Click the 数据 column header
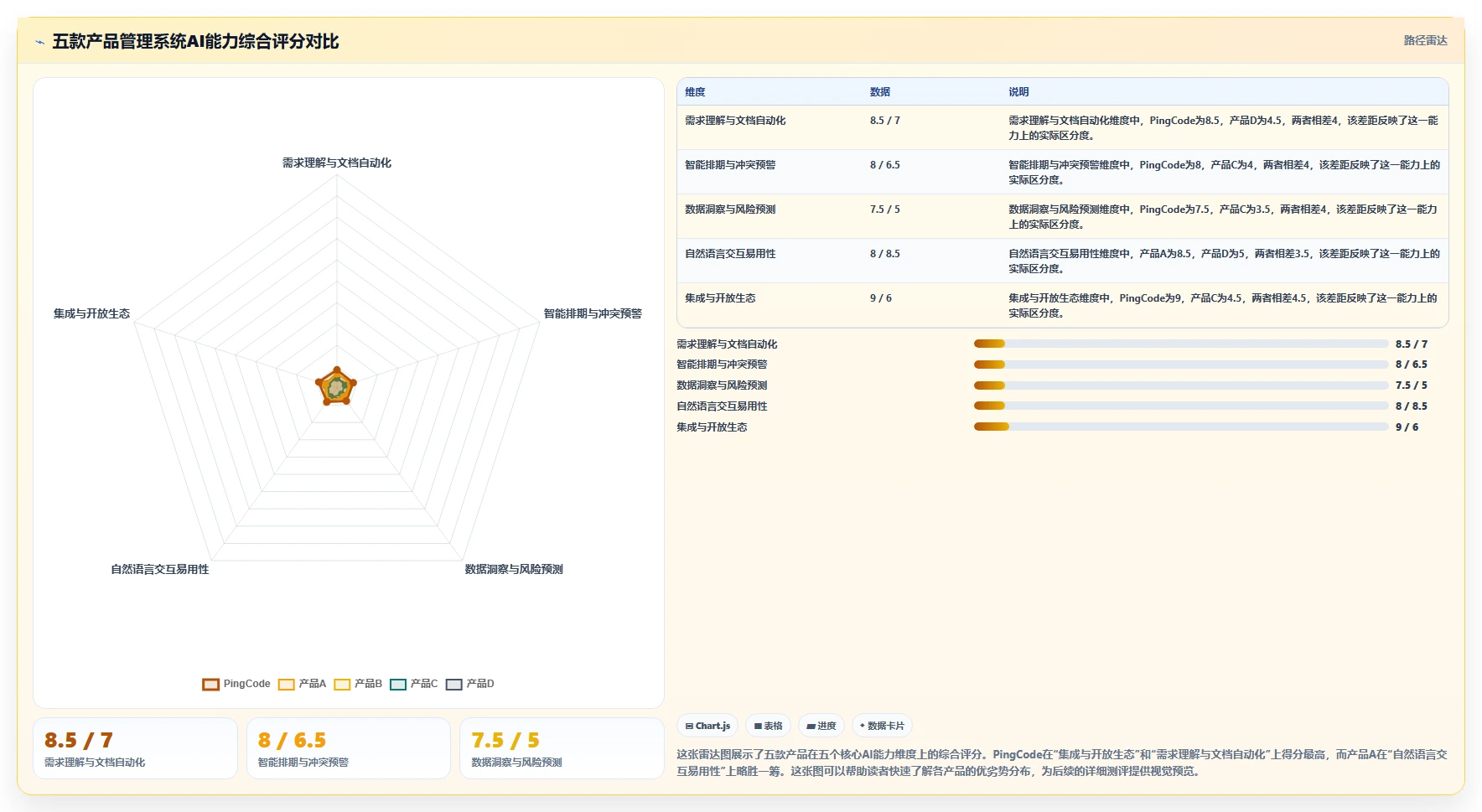The height and width of the screenshot is (812, 1482). pyautogui.click(x=880, y=92)
